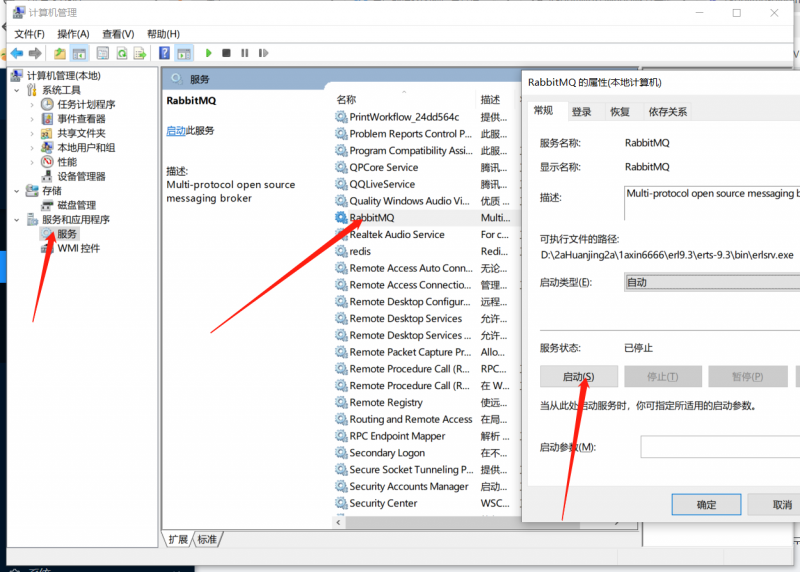Open the 文件(F) menu

[x=29, y=34]
